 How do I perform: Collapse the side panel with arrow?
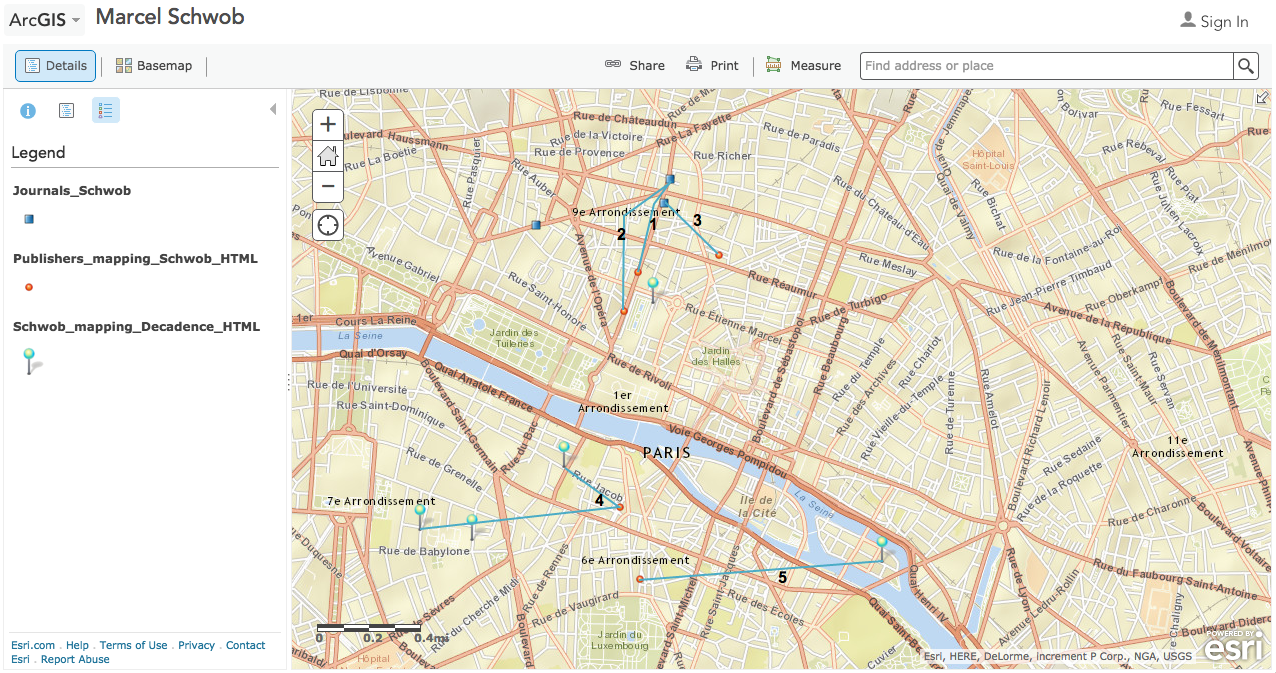[x=273, y=110]
